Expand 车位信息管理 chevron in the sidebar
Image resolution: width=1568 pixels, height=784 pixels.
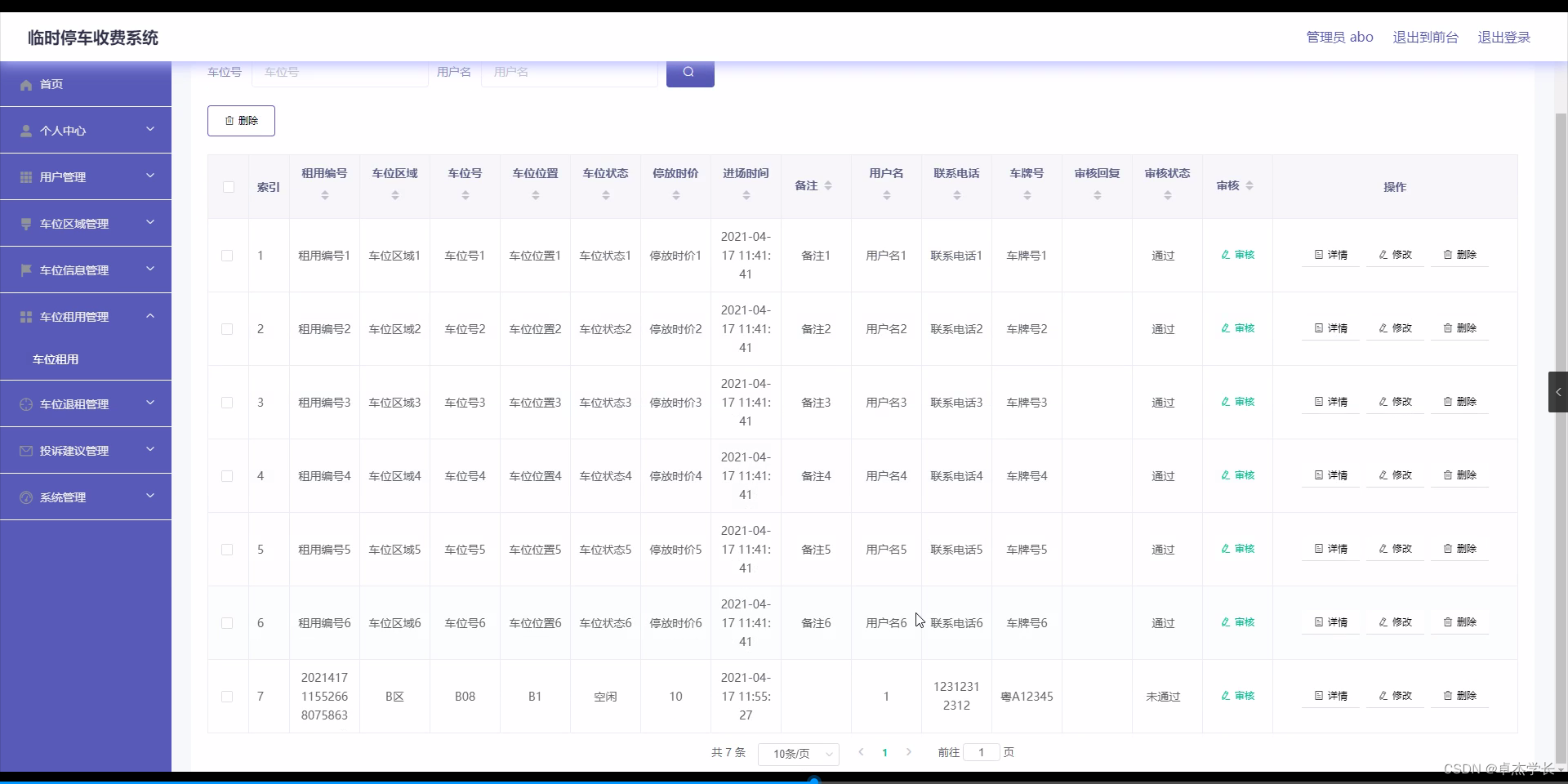(x=150, y=269)
